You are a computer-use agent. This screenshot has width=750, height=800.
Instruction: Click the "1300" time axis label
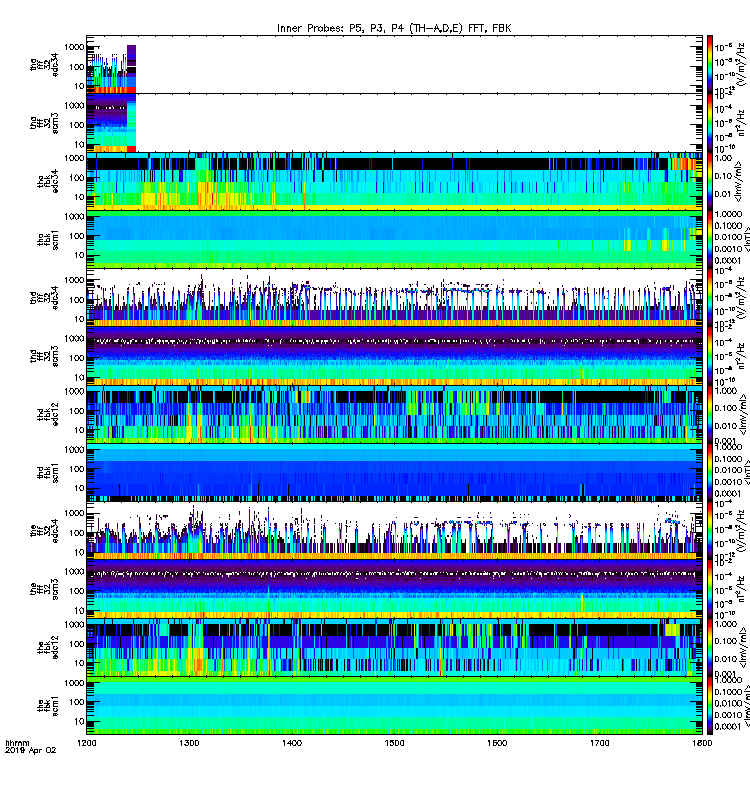(x=189, y=743)
